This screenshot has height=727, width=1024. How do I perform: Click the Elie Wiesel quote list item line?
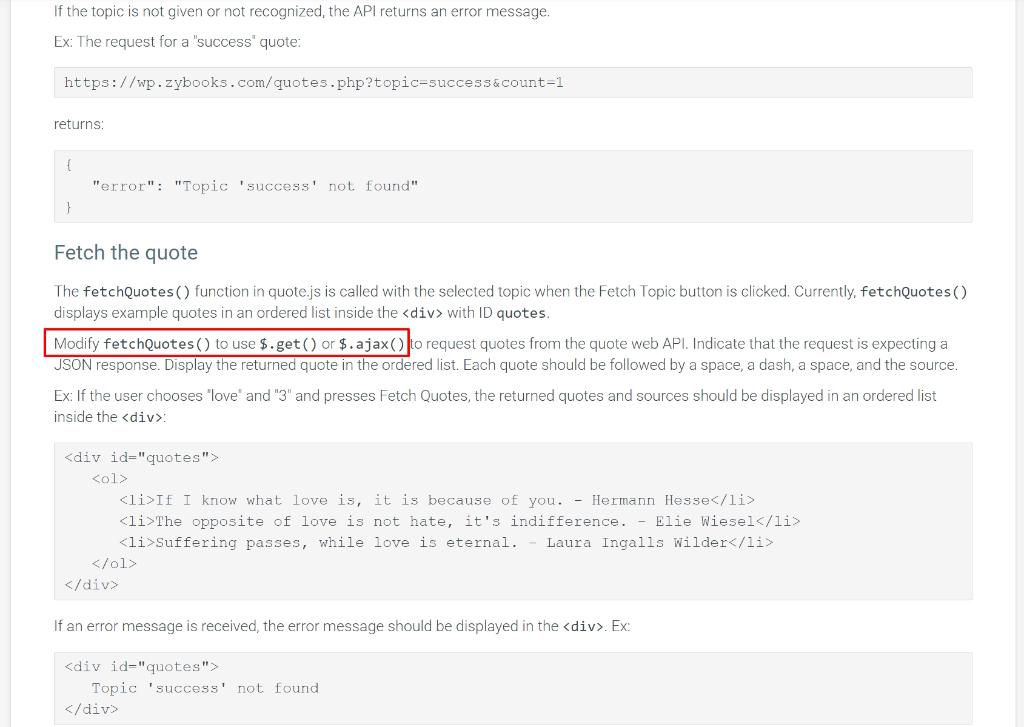(x=460, y=521)
